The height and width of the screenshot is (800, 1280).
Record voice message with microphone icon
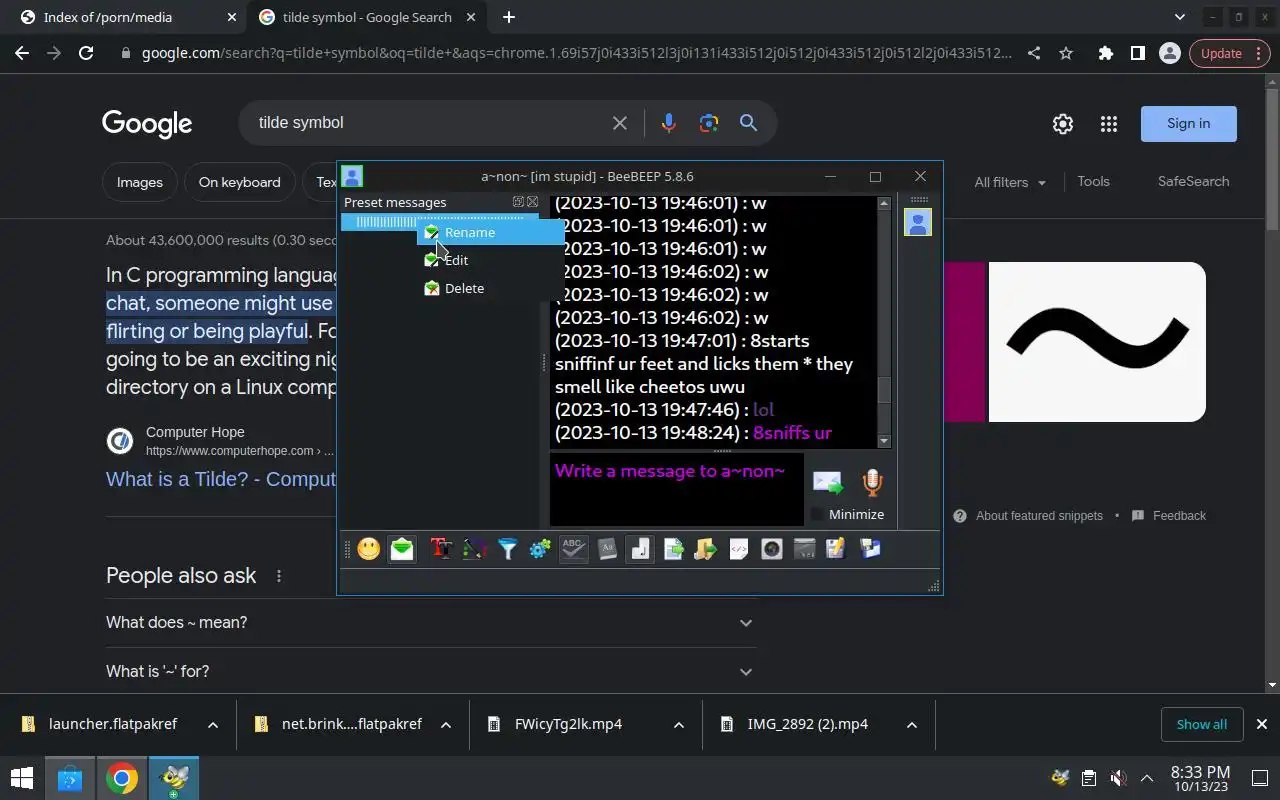(873, 483)
